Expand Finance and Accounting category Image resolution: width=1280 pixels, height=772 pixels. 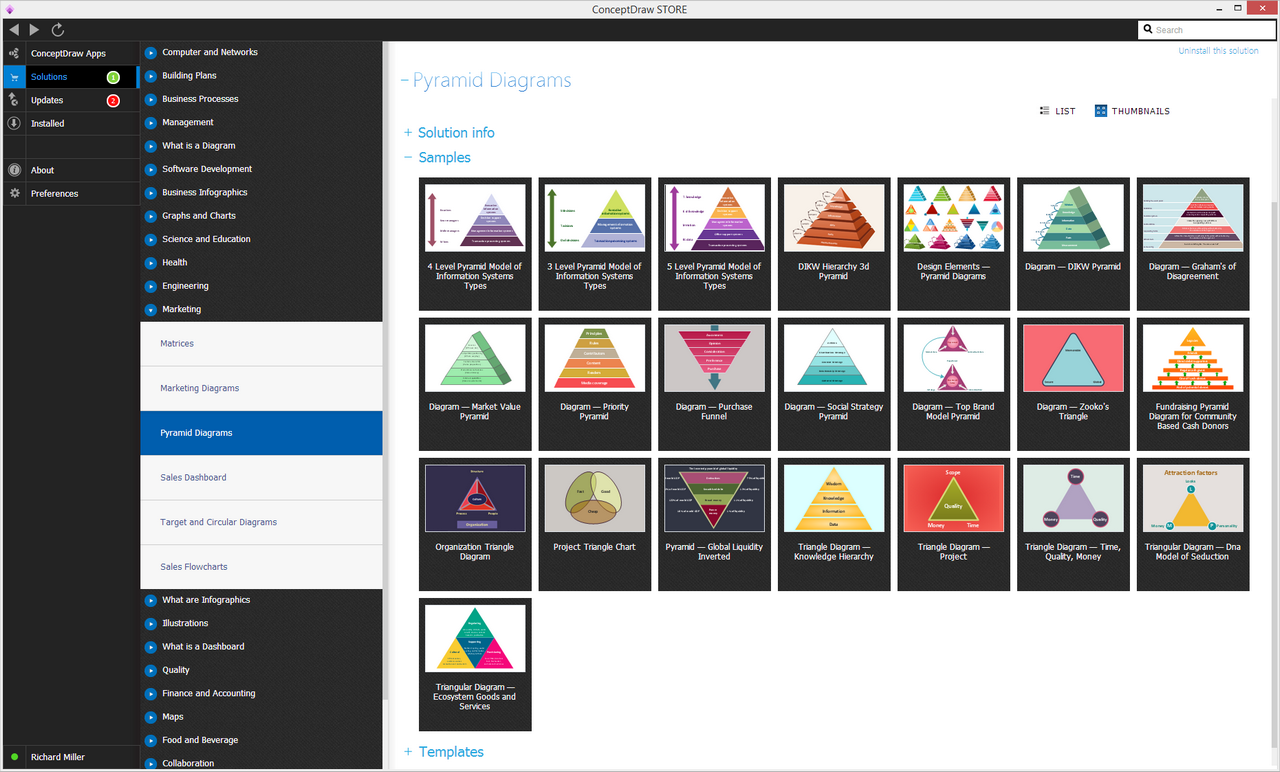coord(151,693)
